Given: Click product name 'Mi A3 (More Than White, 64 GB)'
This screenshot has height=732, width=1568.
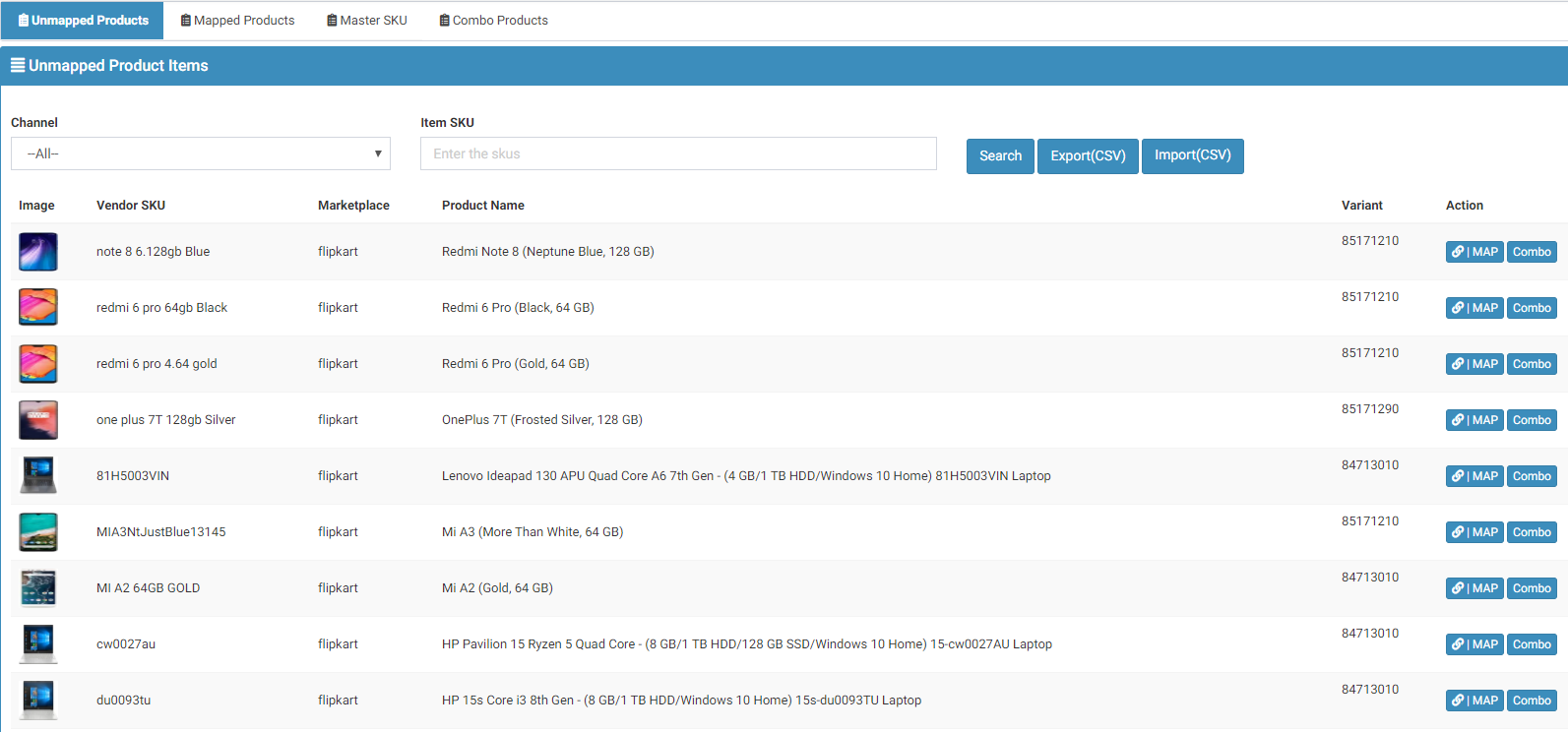Looking at the screenshot, I should (533, 532).
